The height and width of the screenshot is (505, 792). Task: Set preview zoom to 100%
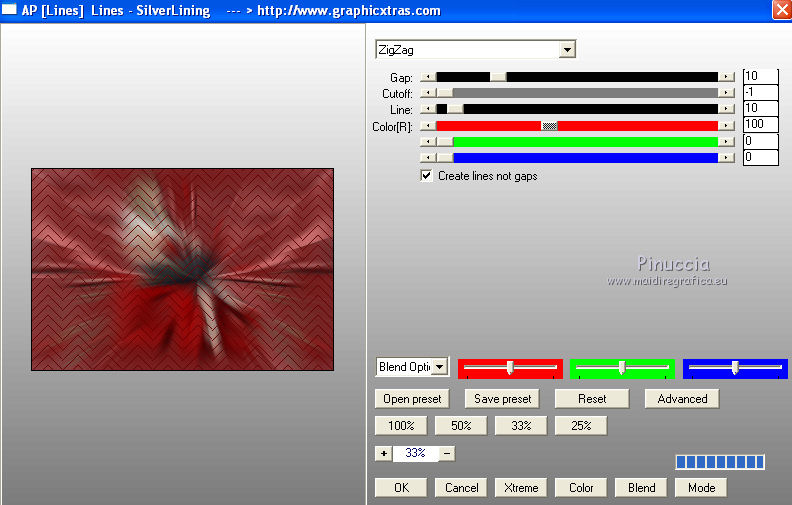401,426
